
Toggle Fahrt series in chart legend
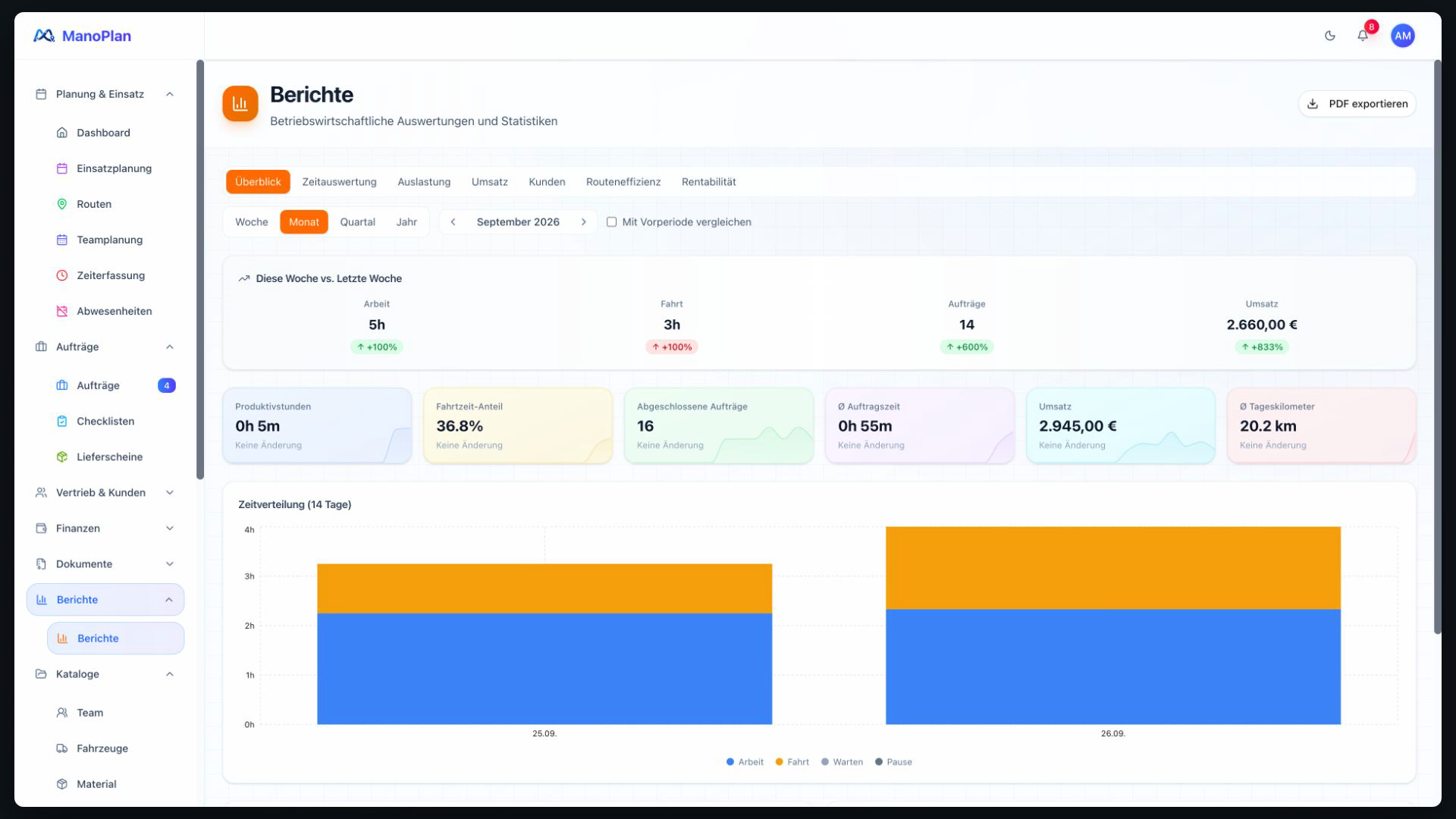[792, 762]
